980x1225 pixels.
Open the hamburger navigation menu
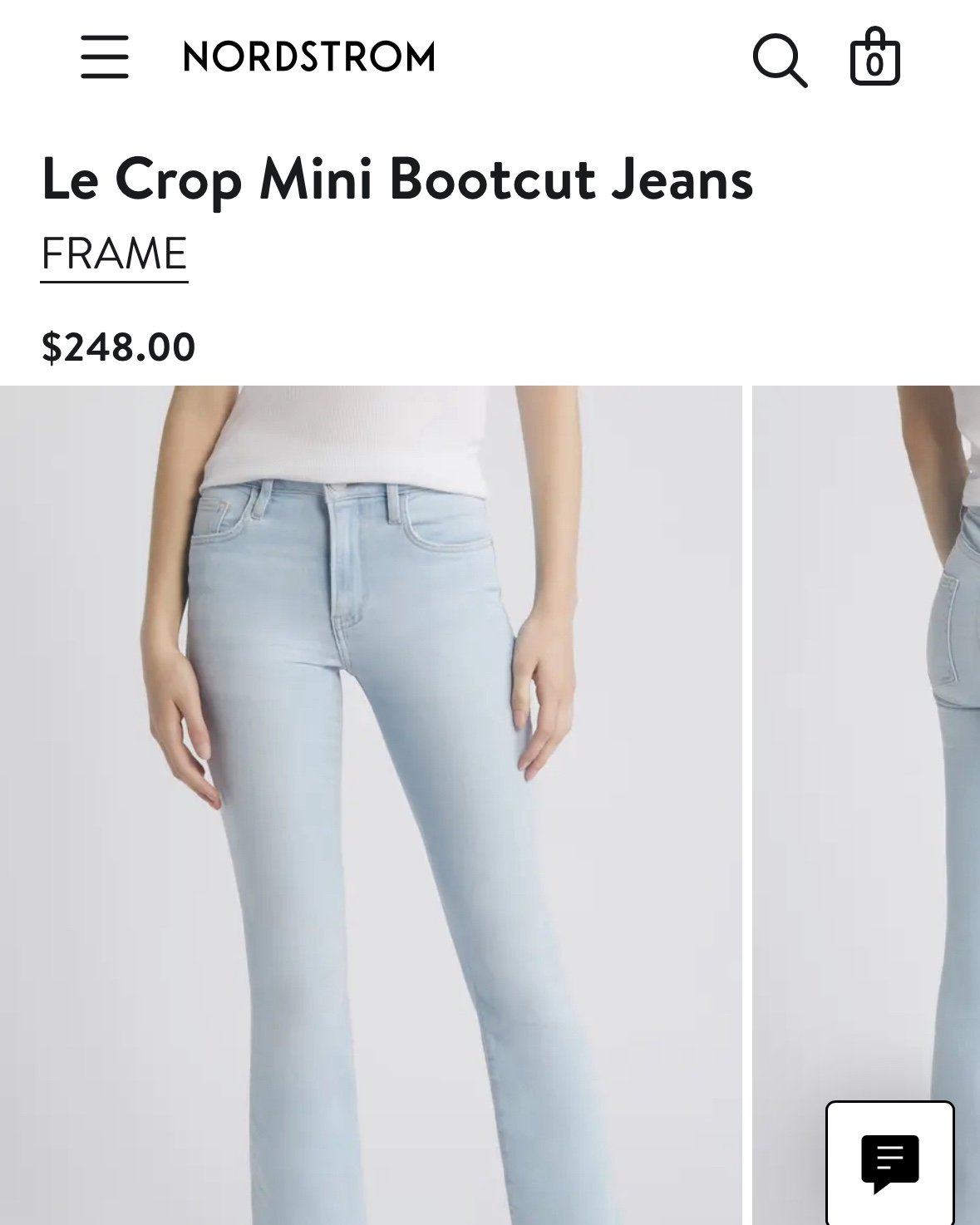(105, 57)
